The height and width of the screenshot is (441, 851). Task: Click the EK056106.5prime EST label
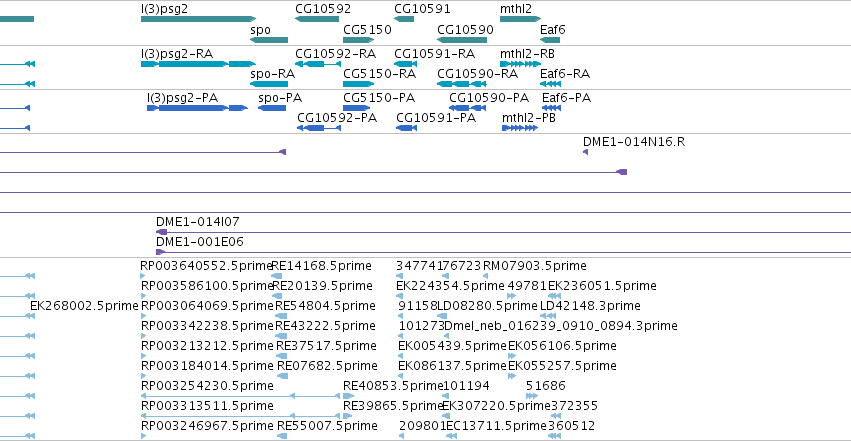pos(562,346)
